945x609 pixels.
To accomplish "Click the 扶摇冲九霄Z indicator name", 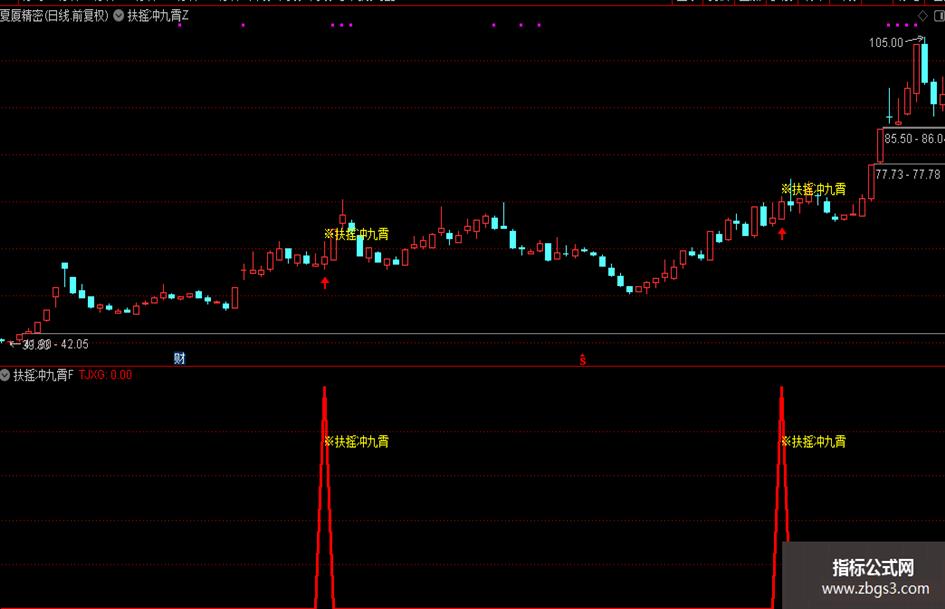I will [x=158, y=16].
